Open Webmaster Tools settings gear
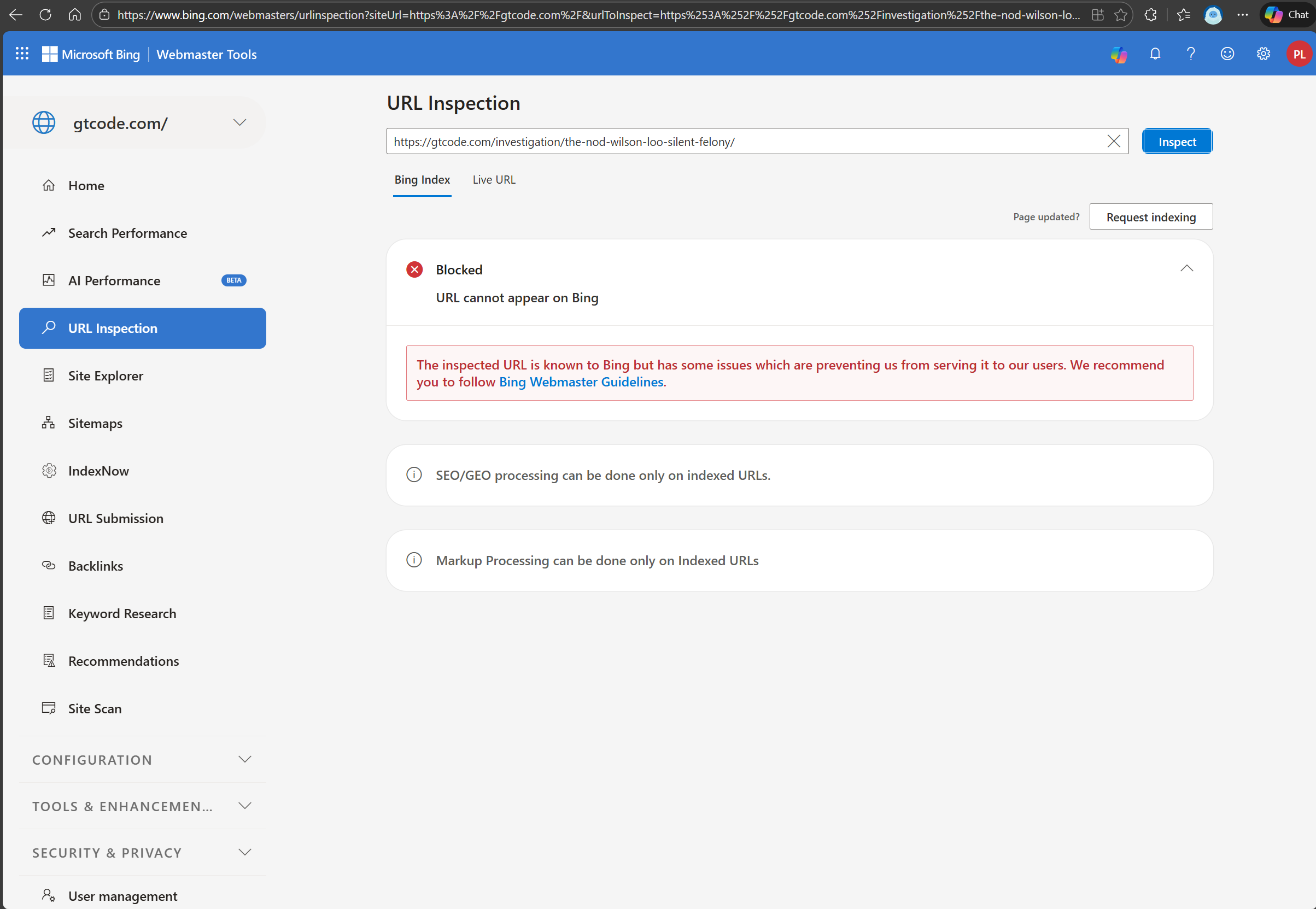 1264,54
